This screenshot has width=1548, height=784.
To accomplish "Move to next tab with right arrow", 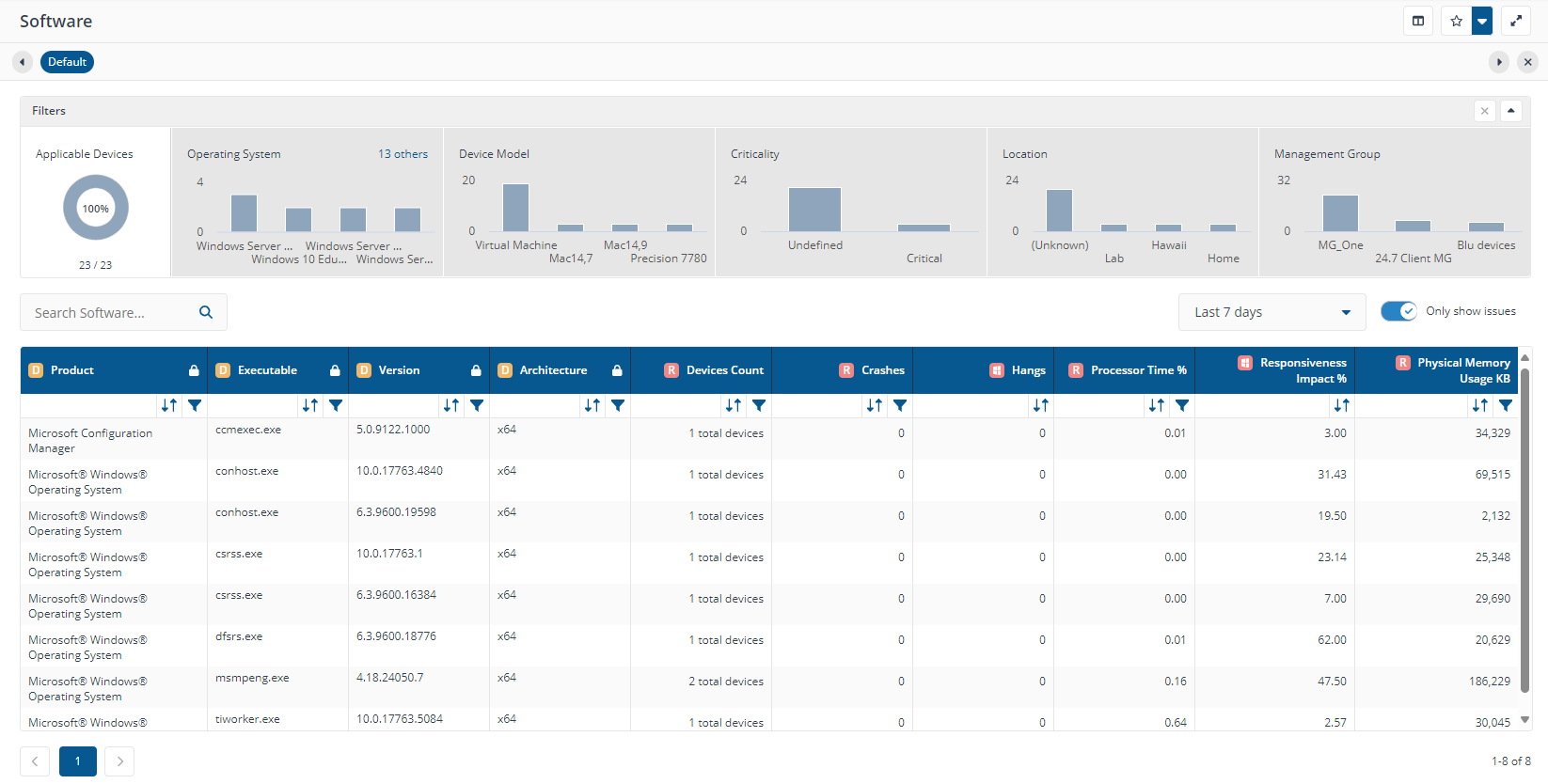I will point(1499,62).
